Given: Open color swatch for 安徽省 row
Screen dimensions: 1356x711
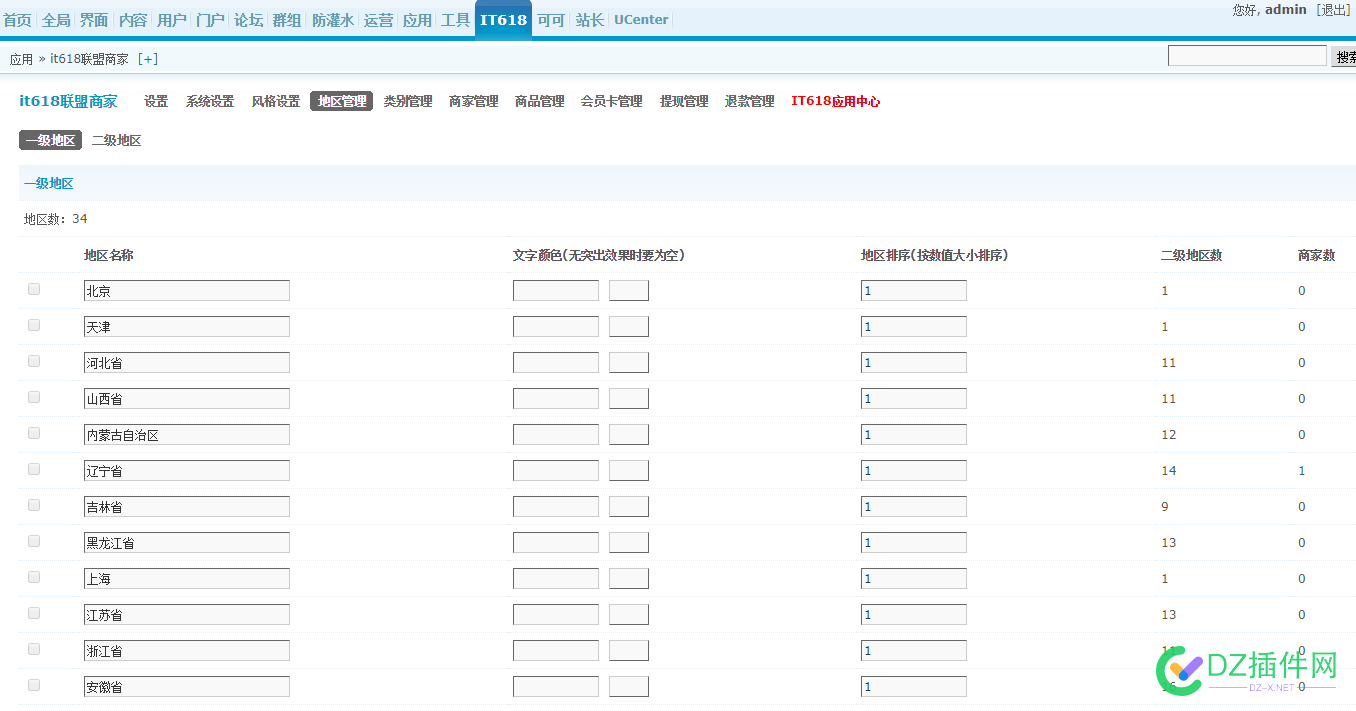Looking at the screenshot, I should click(x=629, y=686).
